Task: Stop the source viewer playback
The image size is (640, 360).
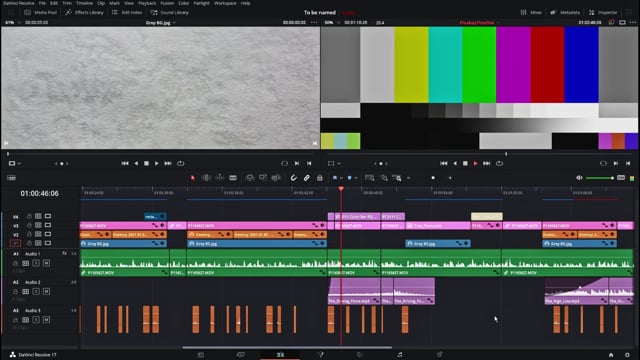Action: point(146,163)
